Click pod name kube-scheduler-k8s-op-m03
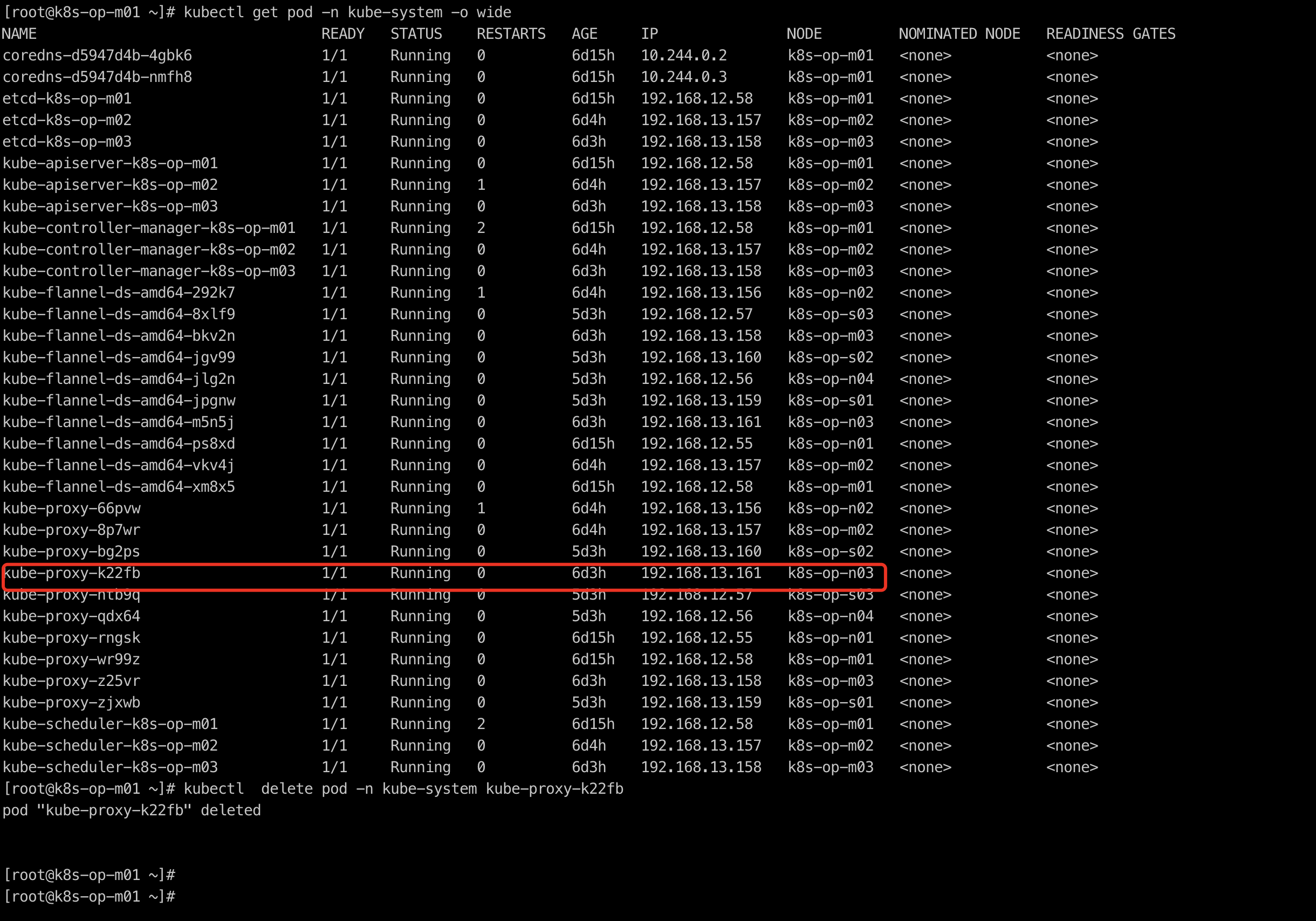The width and height of the screenshot is (1316, 921). pos(110,768)
